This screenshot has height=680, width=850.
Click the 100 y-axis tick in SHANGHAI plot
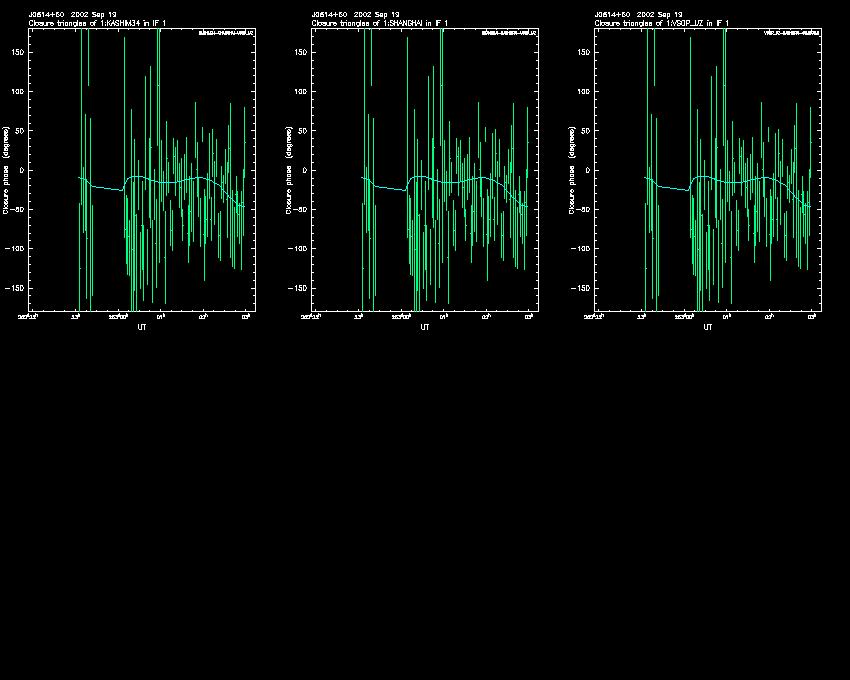pos(302,92)
